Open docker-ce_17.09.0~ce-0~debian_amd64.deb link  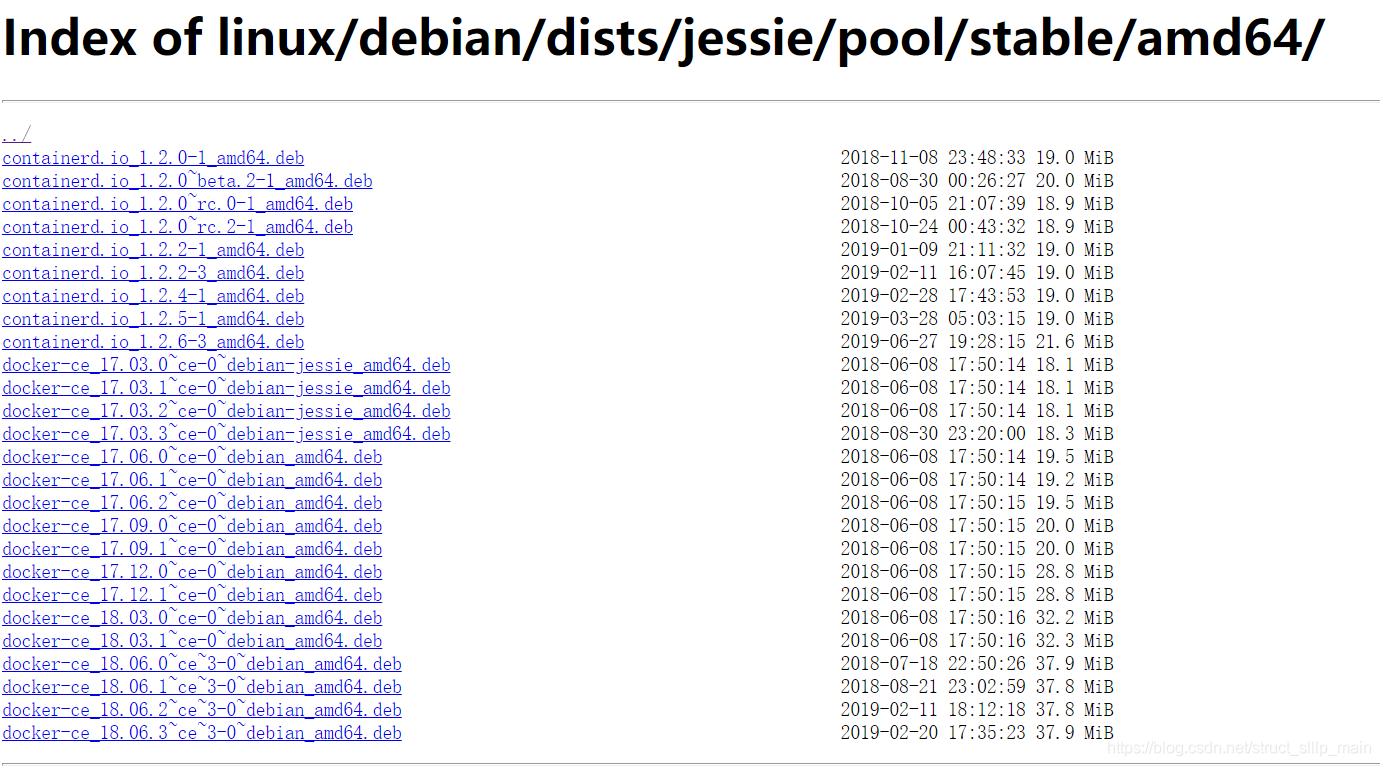[x=192, y=526]
